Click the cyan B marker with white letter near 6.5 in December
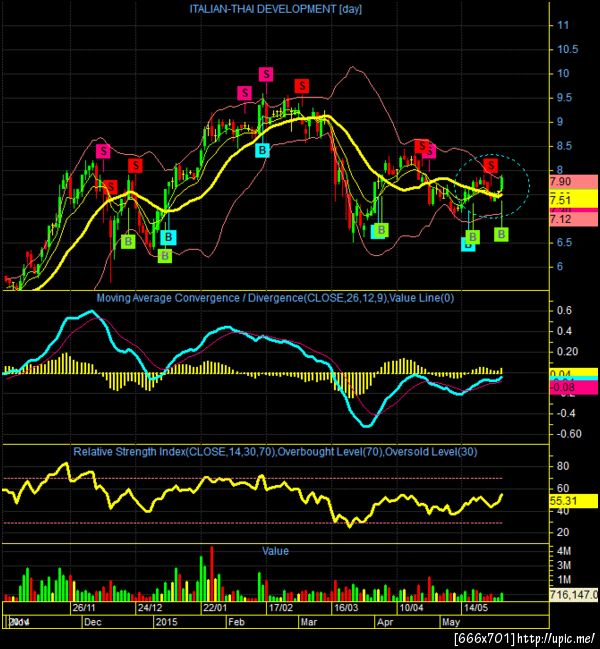 [168, 237]
